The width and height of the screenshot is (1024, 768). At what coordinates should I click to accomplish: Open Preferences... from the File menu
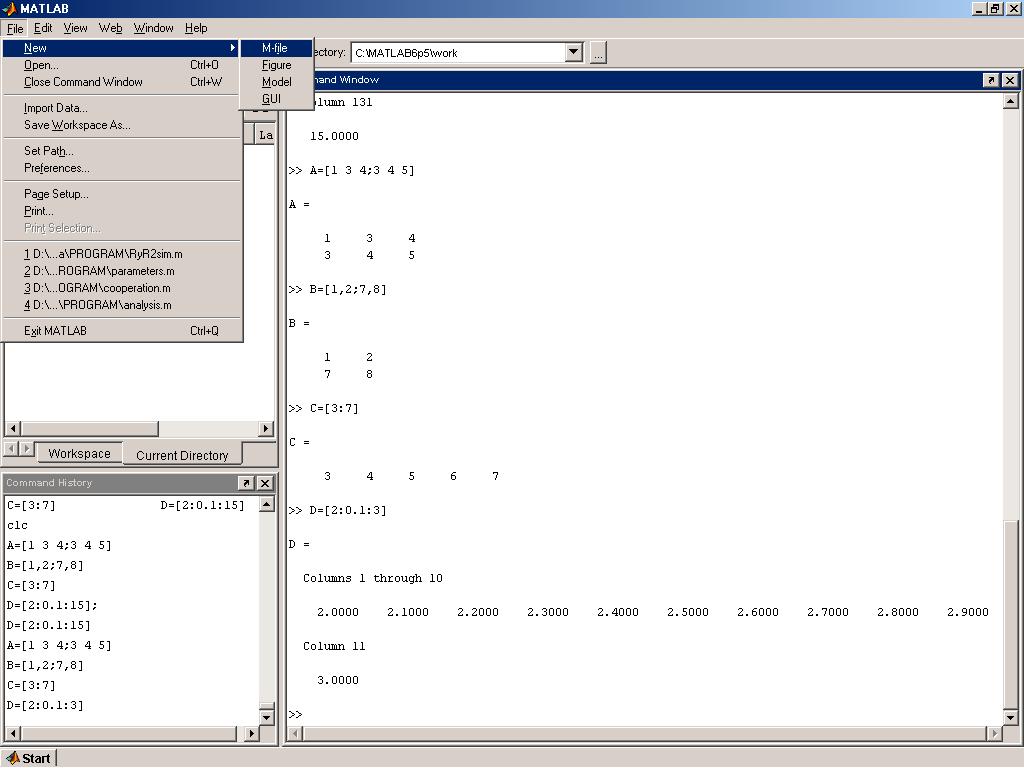(121, 168)
